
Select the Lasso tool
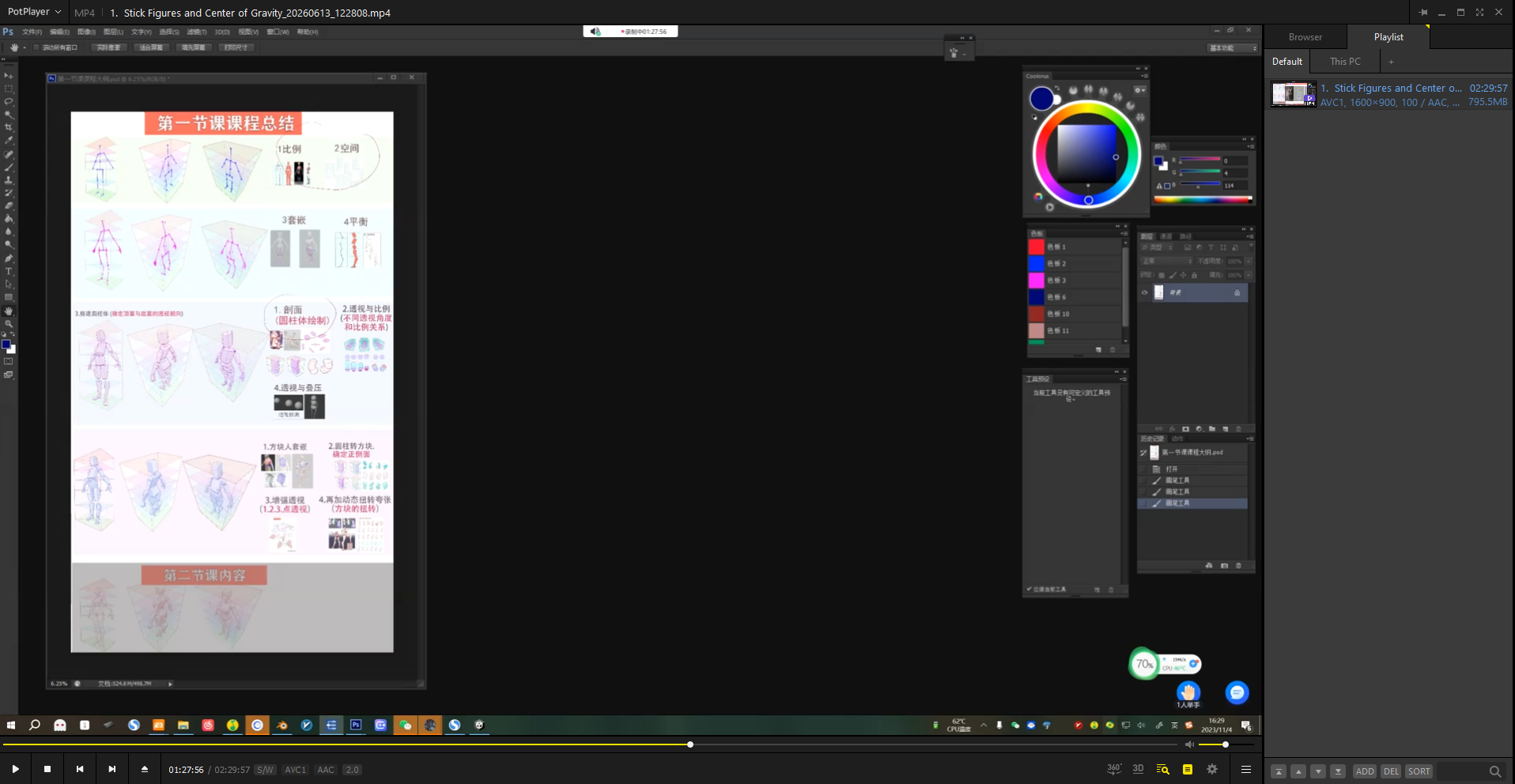click(x=9, y=102)
